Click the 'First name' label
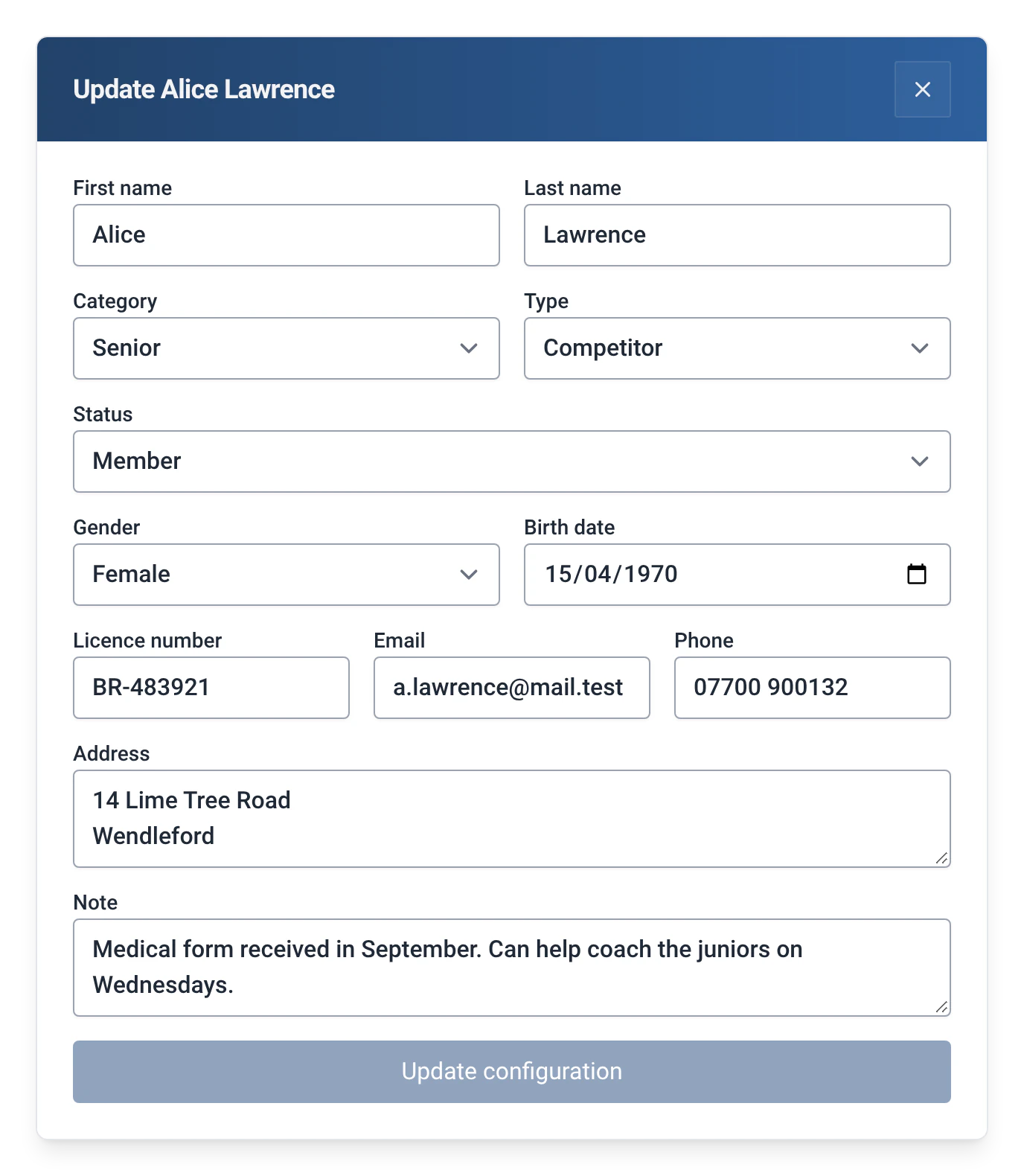The height and width of the screenshot is (1176, 1024). [x=123, y=188]
